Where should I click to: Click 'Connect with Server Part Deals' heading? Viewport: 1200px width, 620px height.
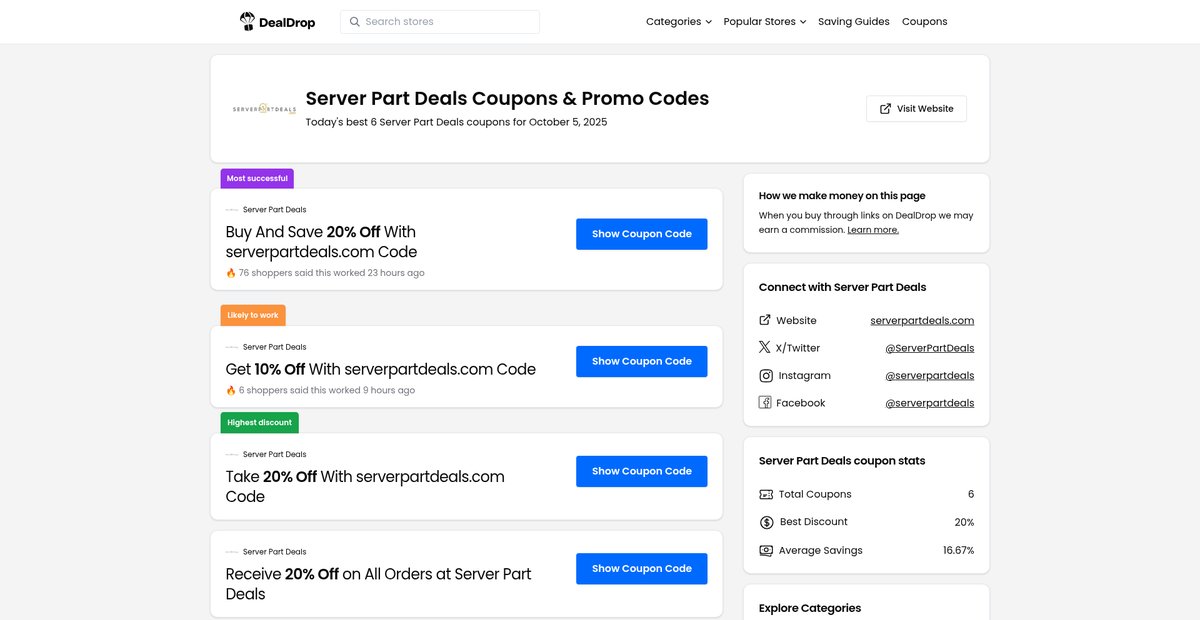click(843, 287)
